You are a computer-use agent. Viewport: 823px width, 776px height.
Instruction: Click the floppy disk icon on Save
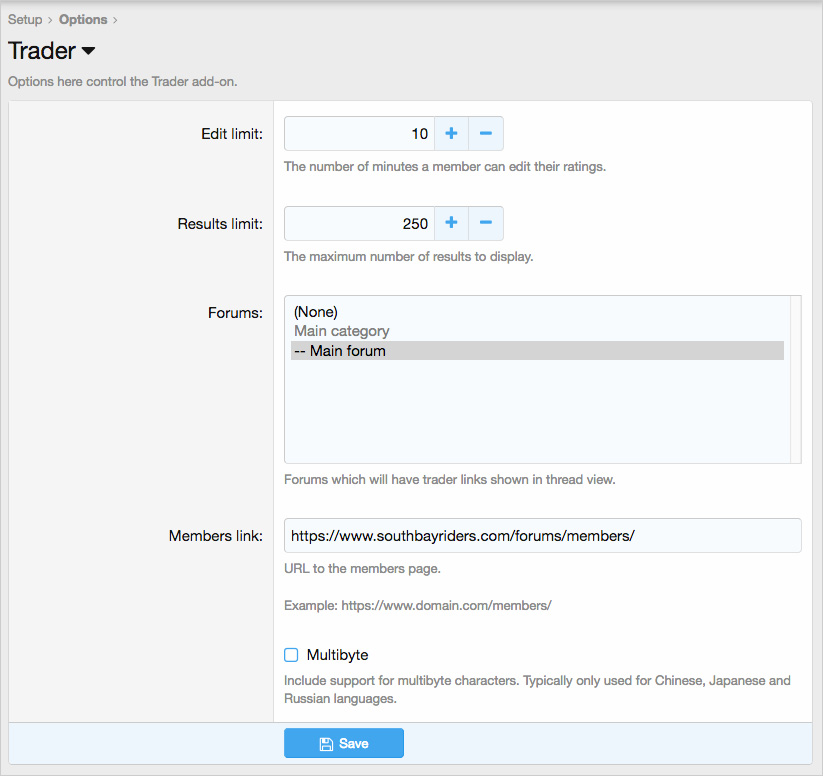coord(326,744)
